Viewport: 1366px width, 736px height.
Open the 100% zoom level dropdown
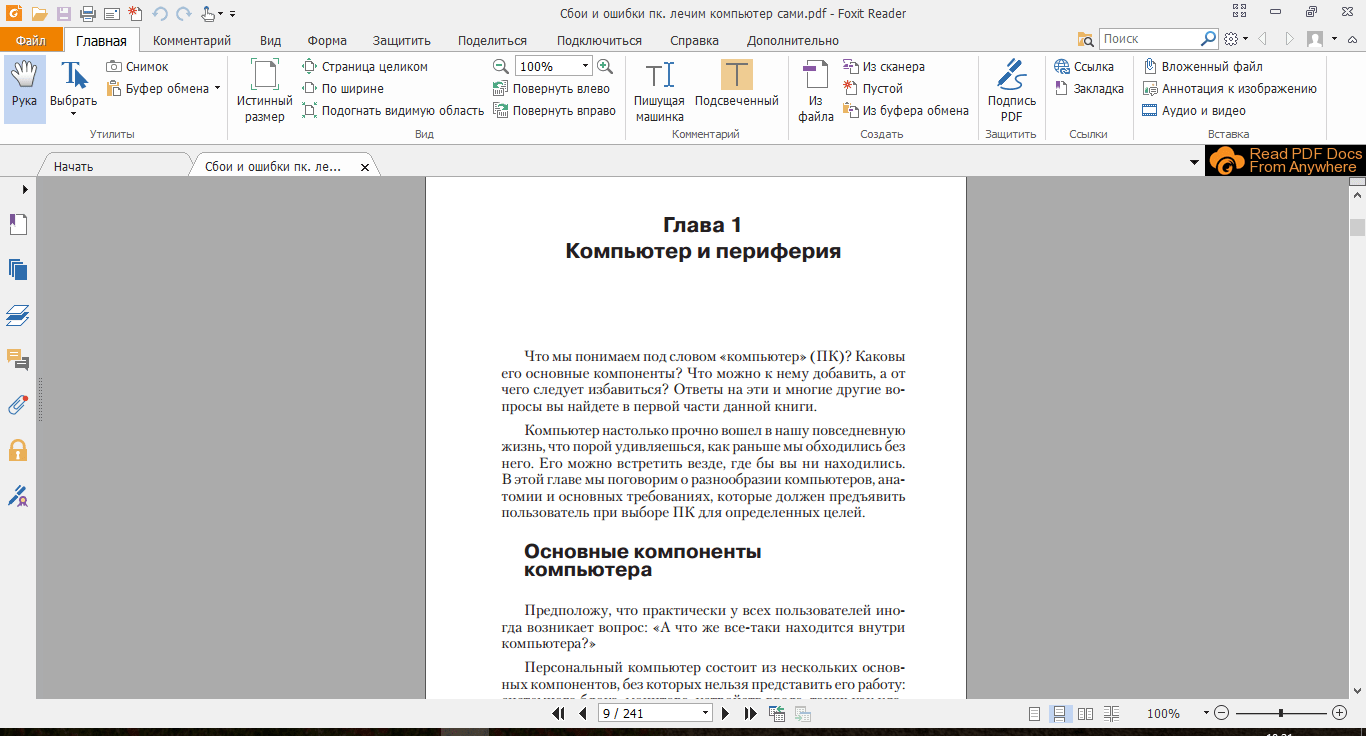pyautogui.click(x=586, y=67)
